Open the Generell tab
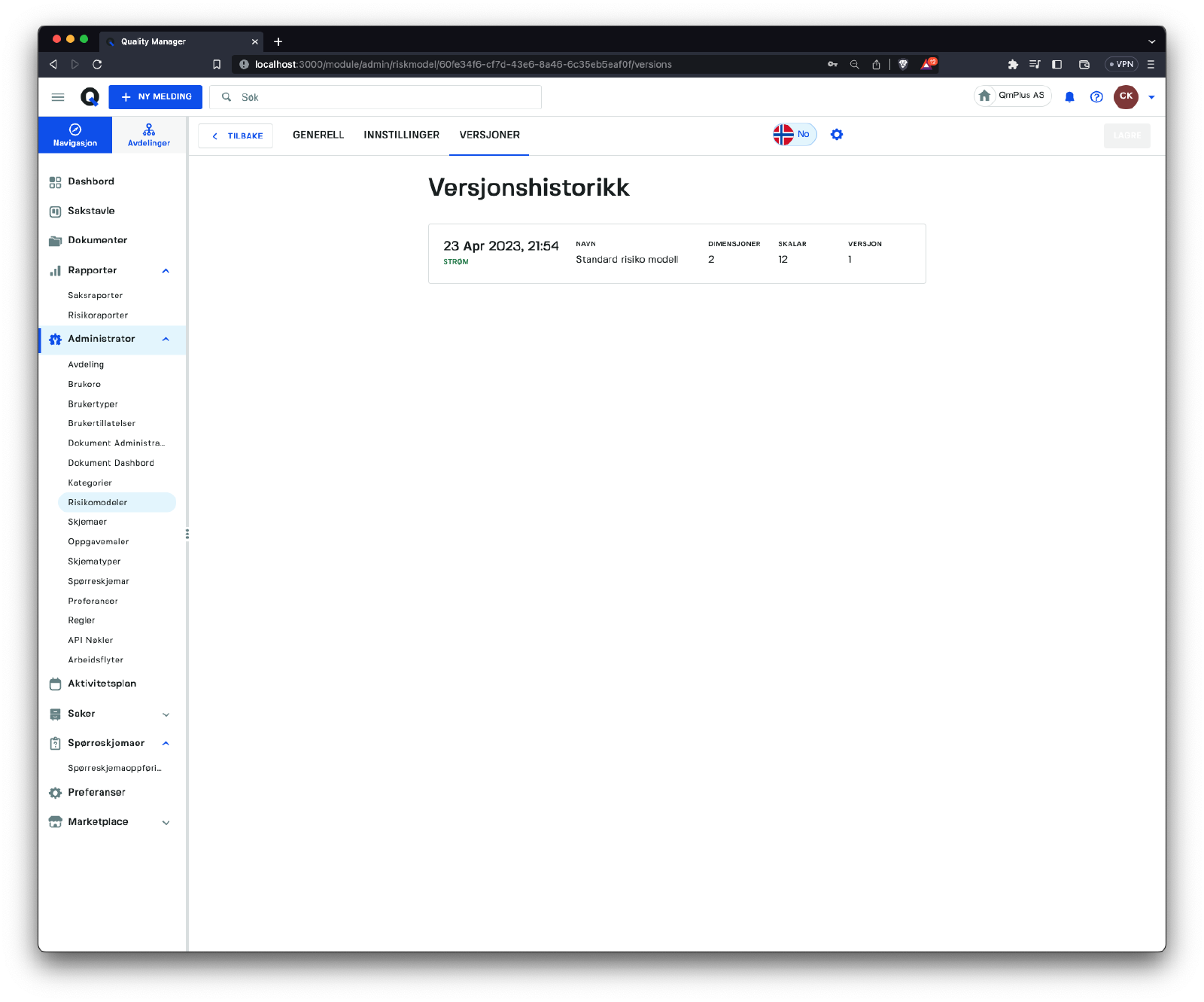The image size is (1204, 1002). (x=318, y=135)
